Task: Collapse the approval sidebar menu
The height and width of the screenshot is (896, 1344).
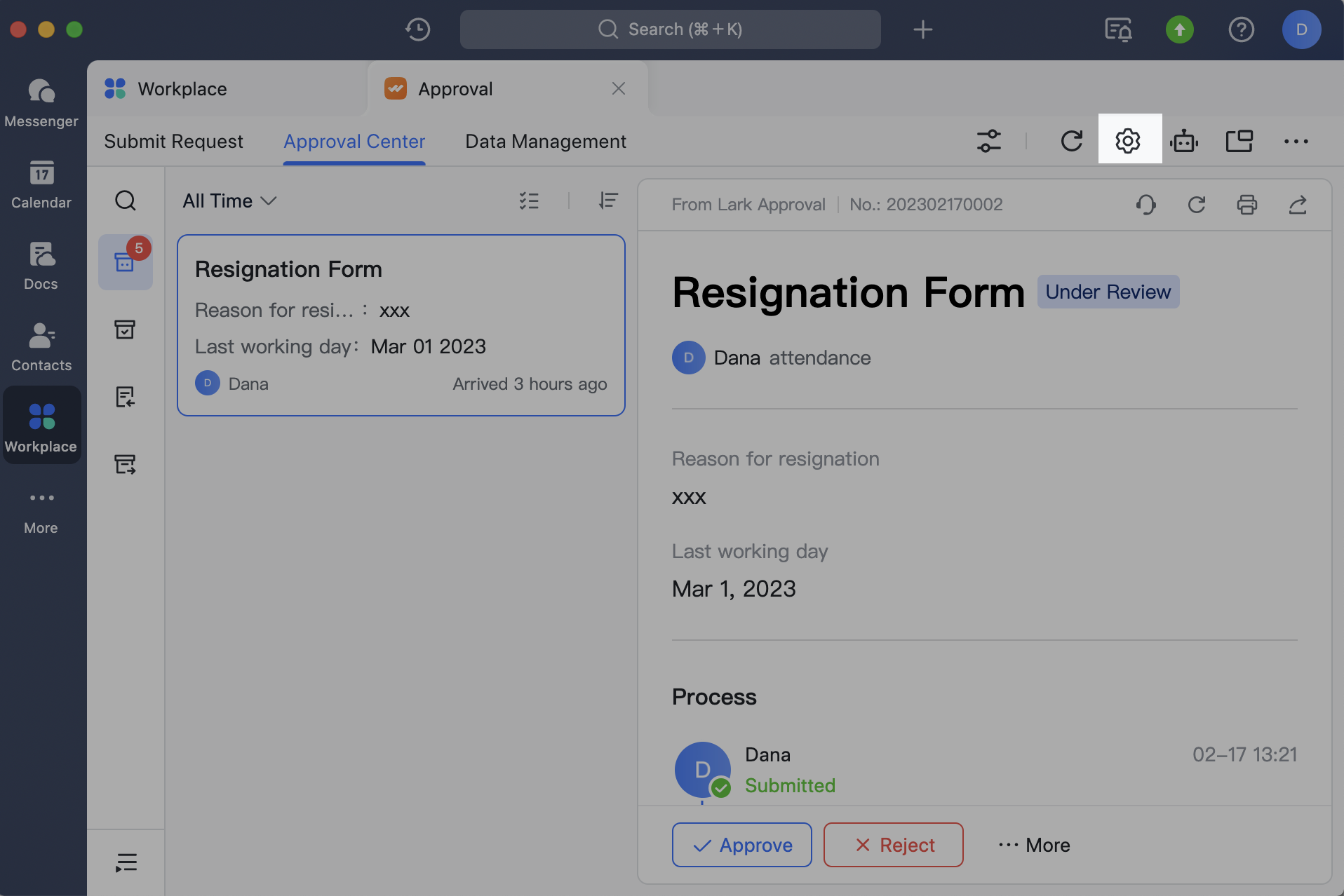Action: tap(126, 862)
